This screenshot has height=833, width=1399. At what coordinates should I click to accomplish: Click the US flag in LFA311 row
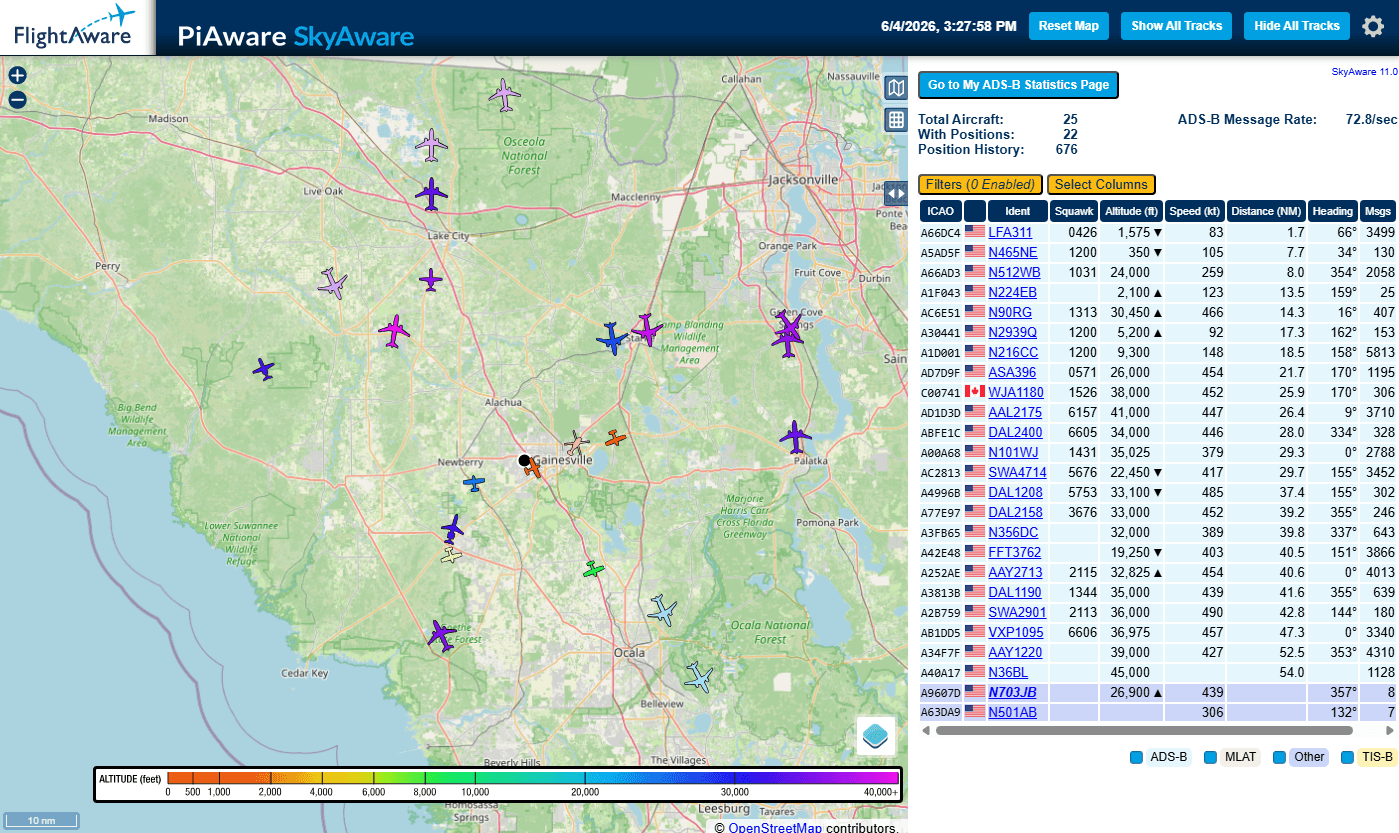tap(974, 232)
